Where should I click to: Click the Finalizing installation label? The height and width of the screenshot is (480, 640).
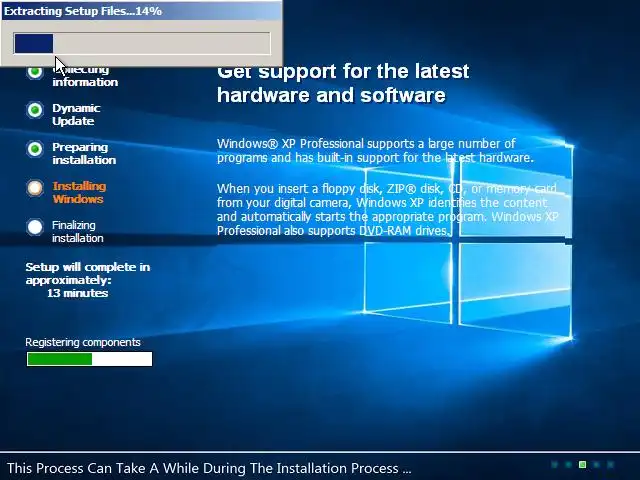pyautogui.click(x=78, y=231)
